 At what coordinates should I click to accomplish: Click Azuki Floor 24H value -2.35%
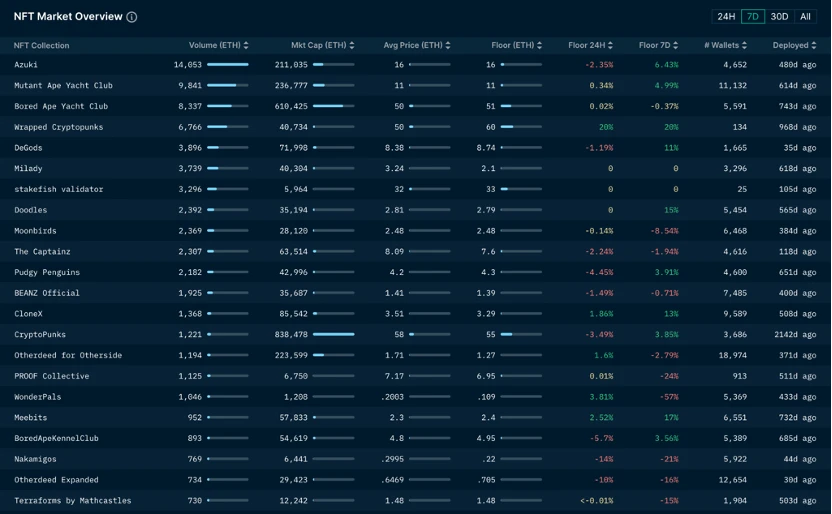(599, 65)
